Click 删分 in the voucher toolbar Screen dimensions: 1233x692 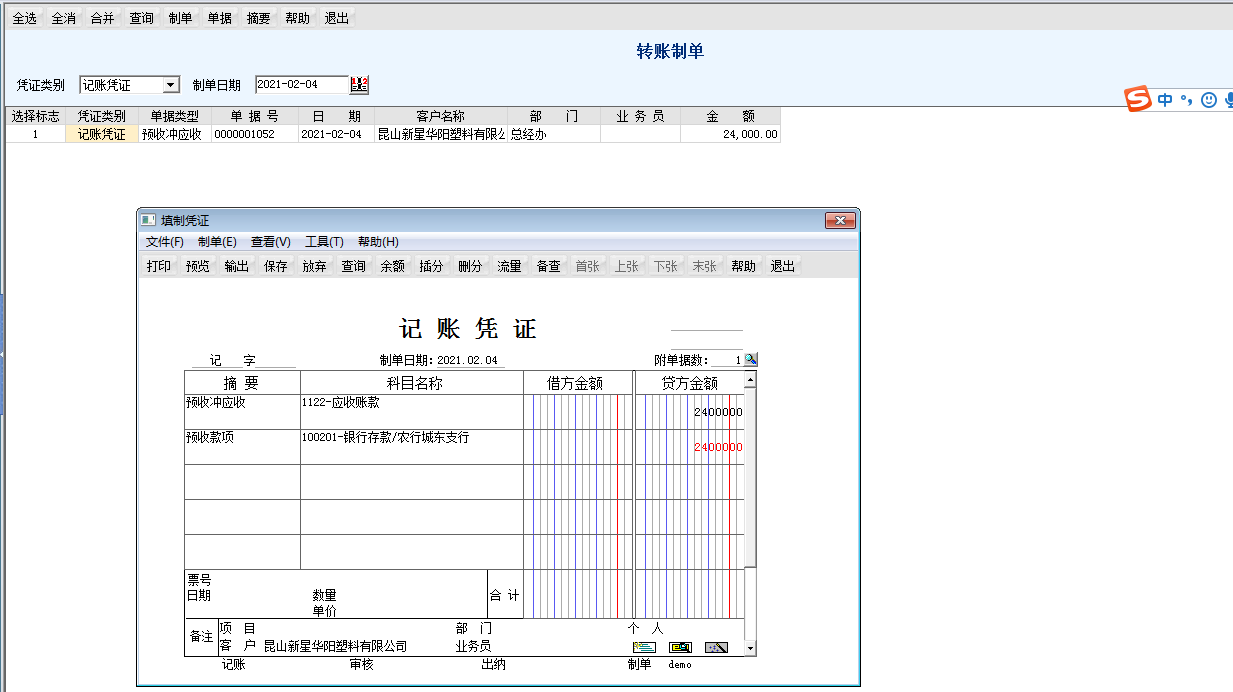click(471, 266)
